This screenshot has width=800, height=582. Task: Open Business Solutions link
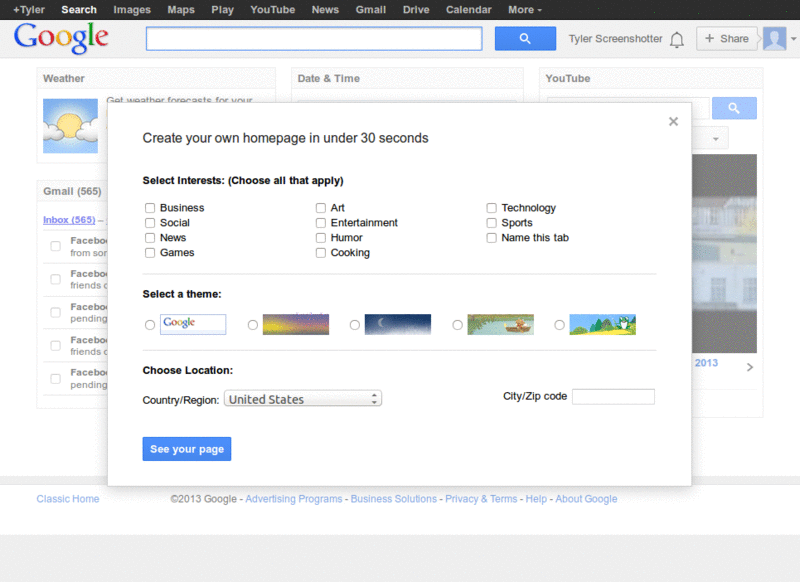(x=394, y=499)
